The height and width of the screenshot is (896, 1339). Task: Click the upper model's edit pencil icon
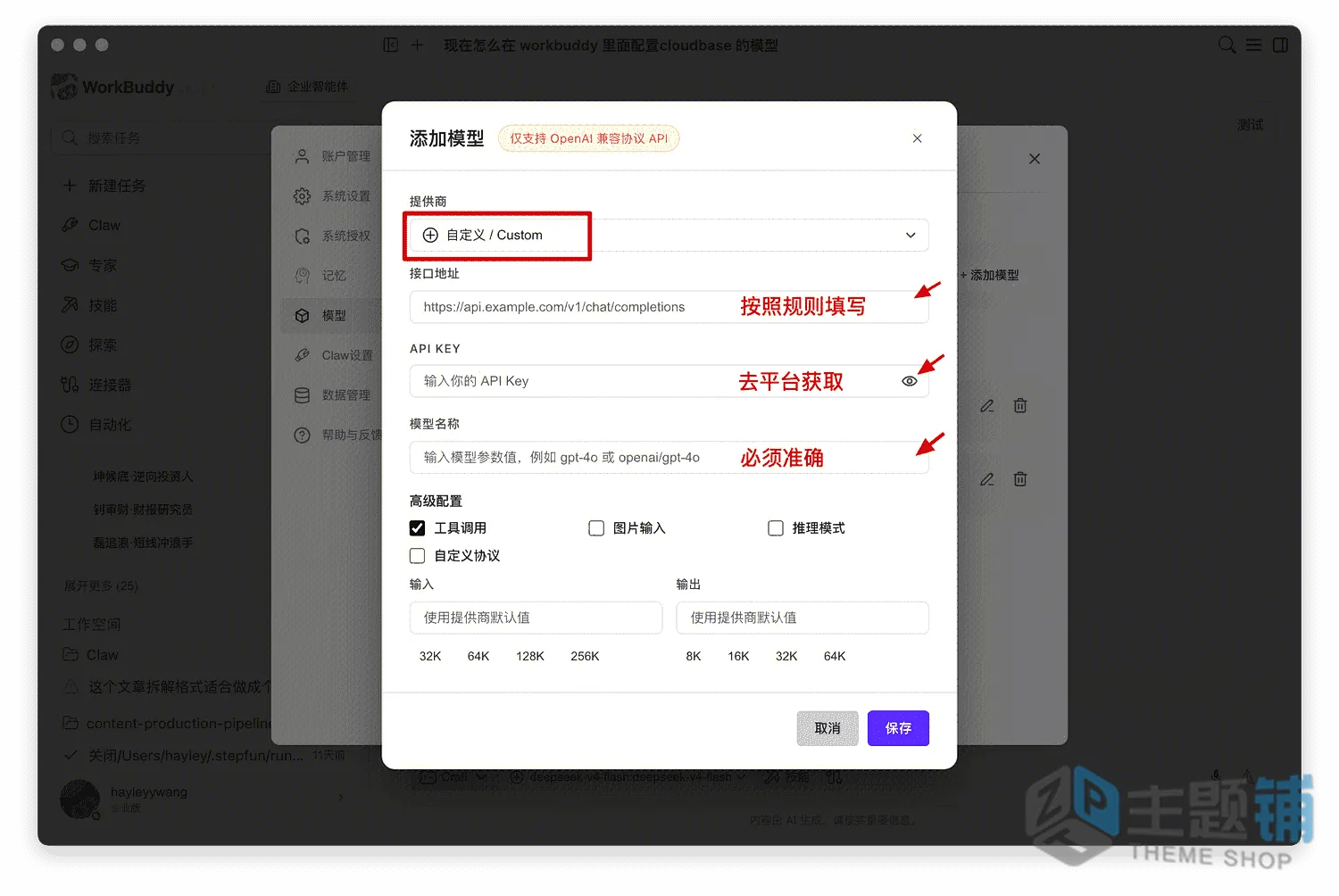tap(986, 406)
